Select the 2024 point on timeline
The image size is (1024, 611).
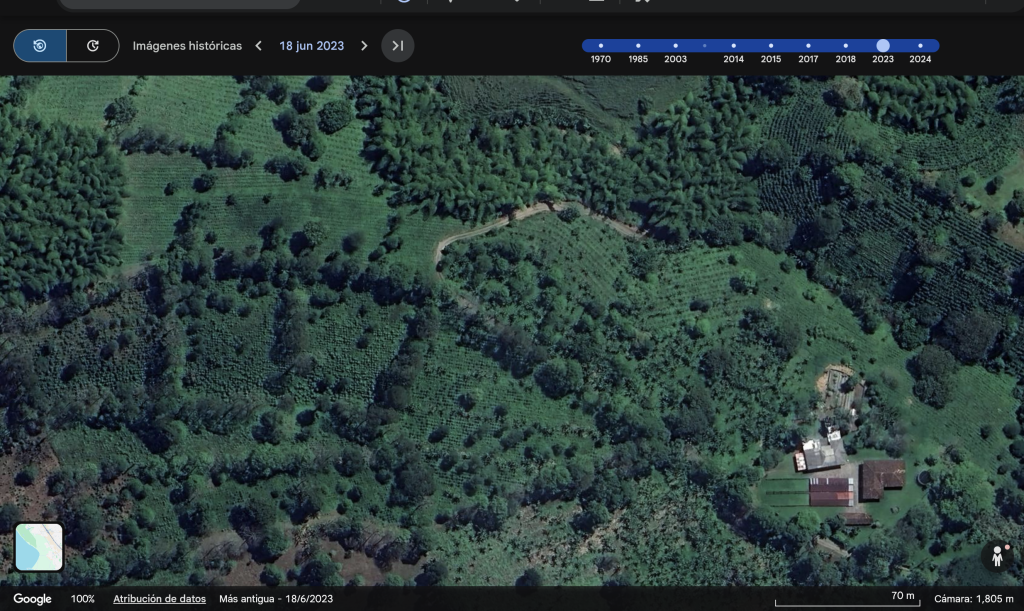(920, 46)
